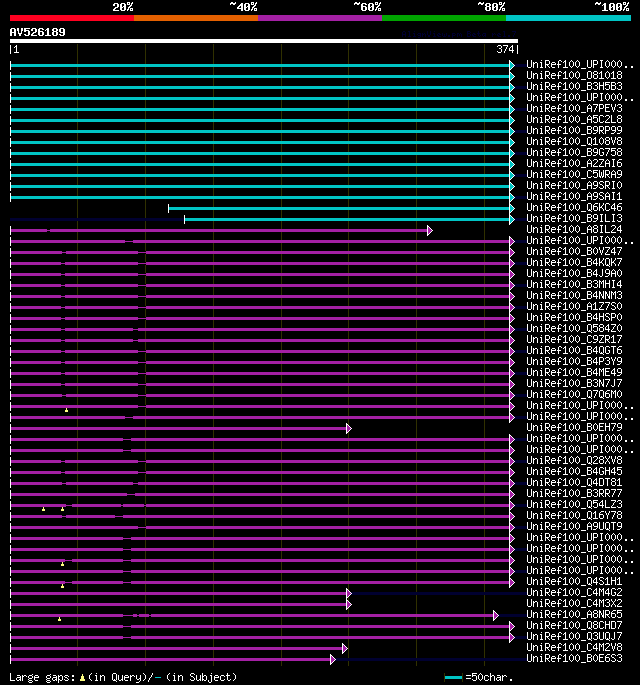View hit UniRef100_A8IL24
Viewport: 640px width, 685px height.
[574, 229]
